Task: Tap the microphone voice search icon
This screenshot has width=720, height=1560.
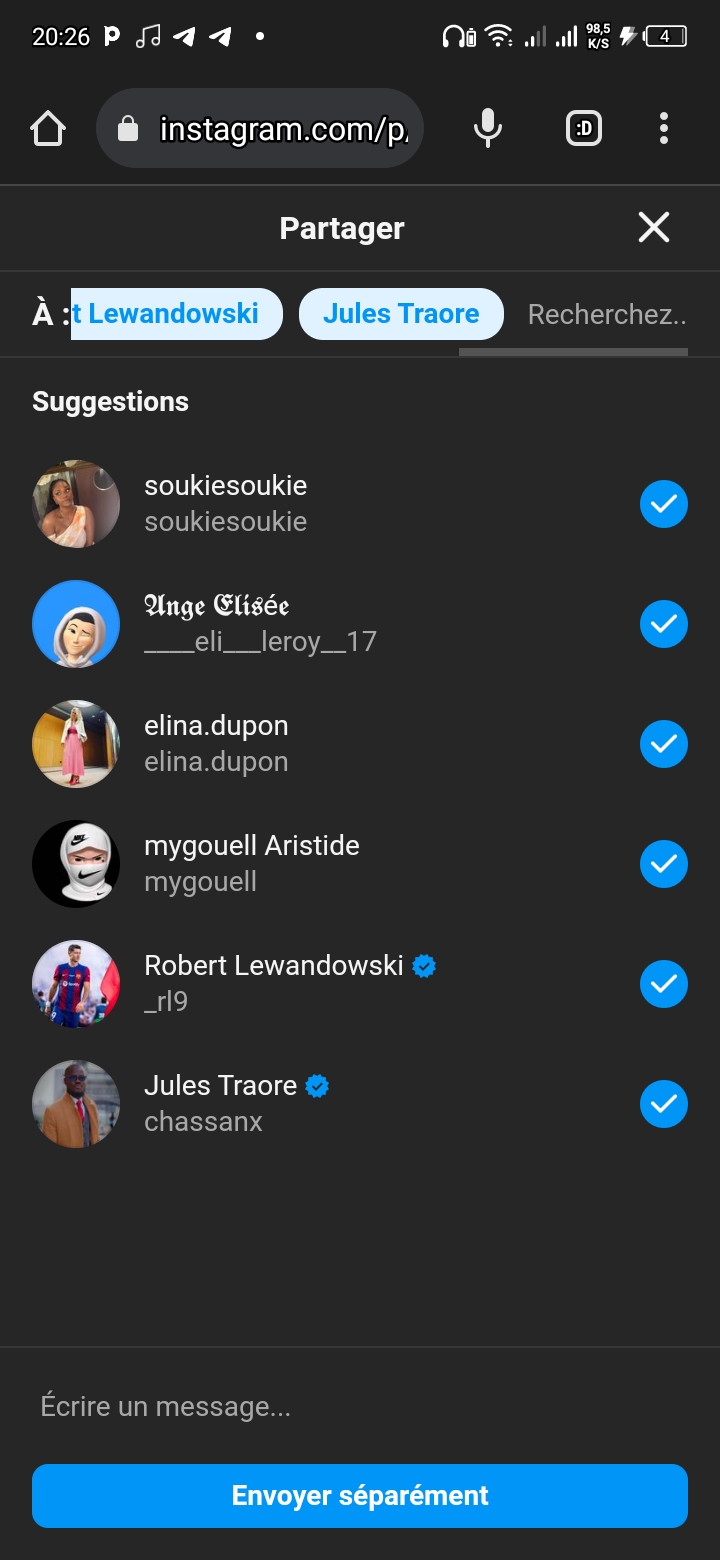Action: click(488, 128)
